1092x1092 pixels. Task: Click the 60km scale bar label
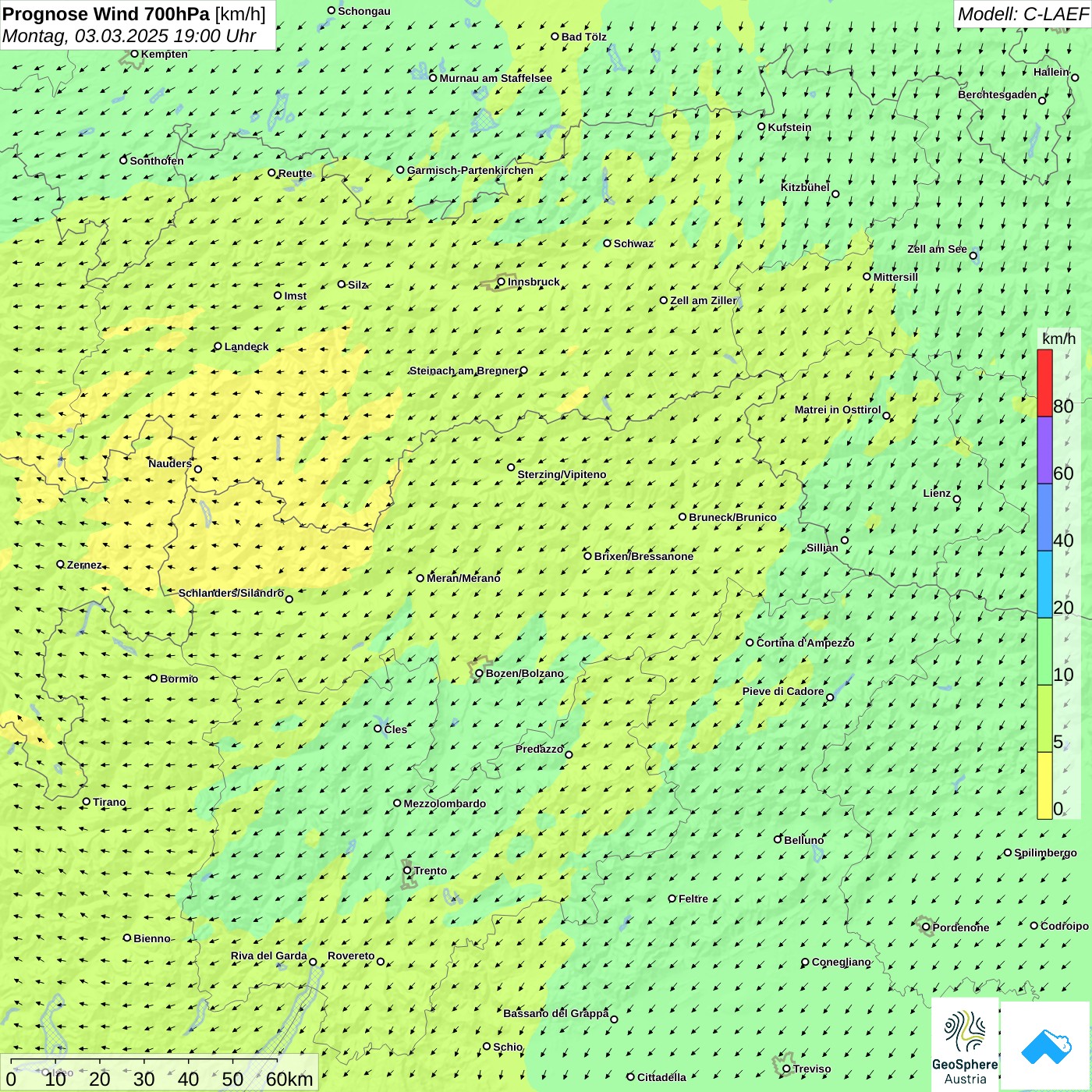(289, 1079)
